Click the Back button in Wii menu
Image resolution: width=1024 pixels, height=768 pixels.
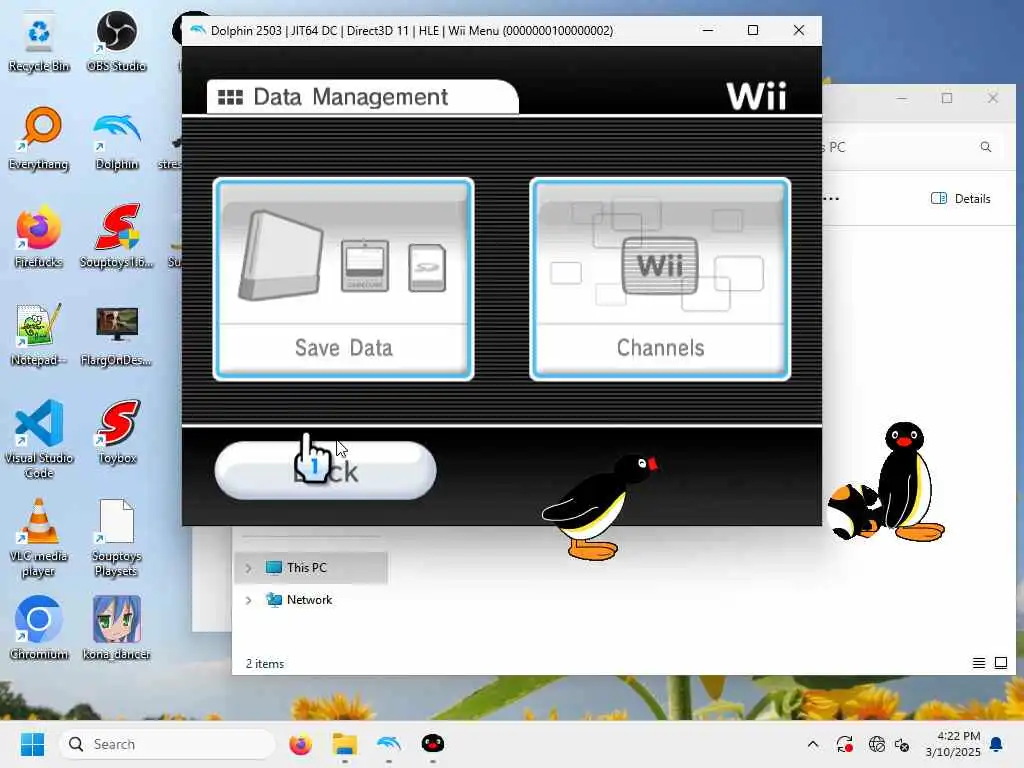[x=325, y=470]
